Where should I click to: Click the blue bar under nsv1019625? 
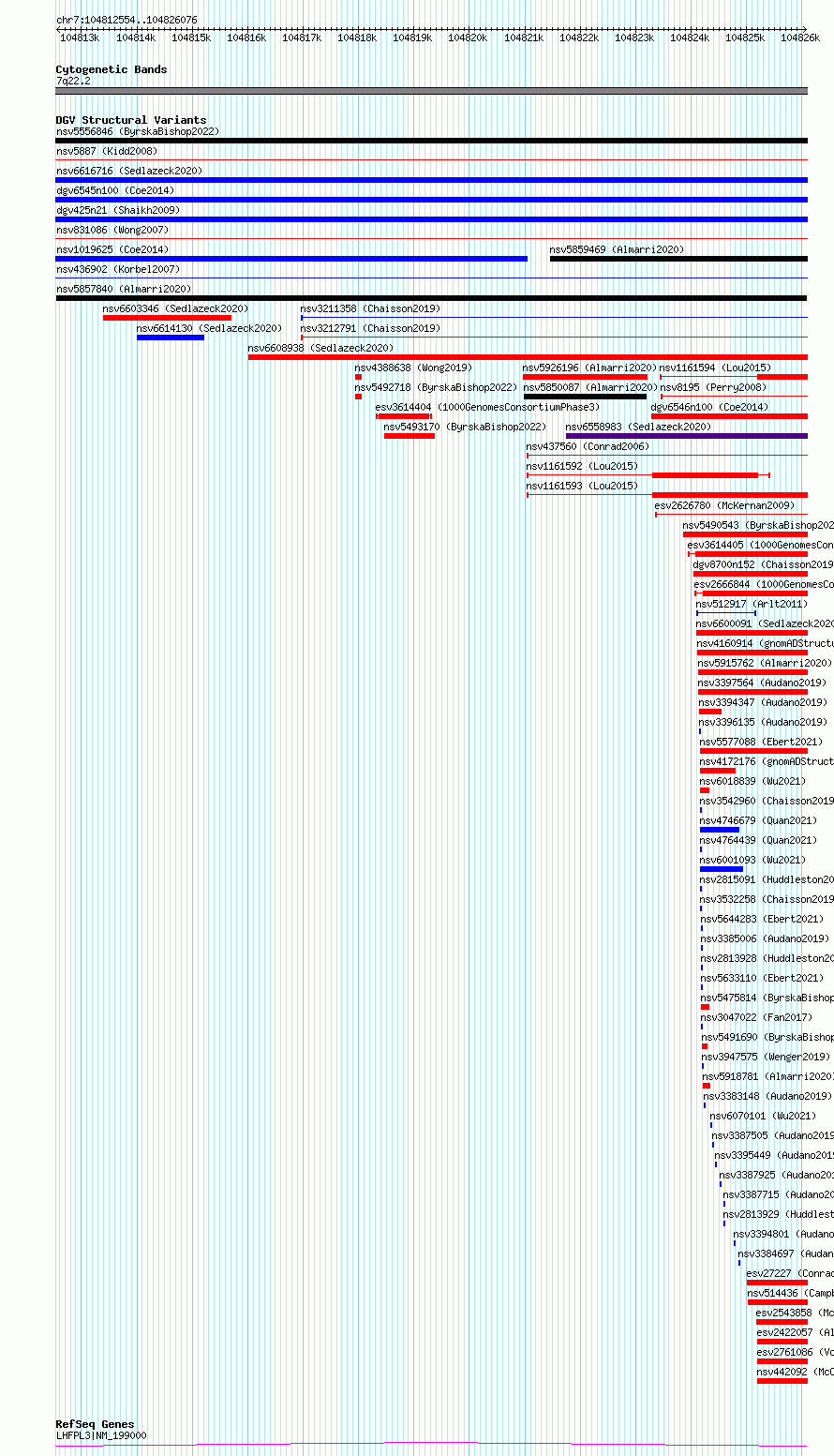coord(291,259)
